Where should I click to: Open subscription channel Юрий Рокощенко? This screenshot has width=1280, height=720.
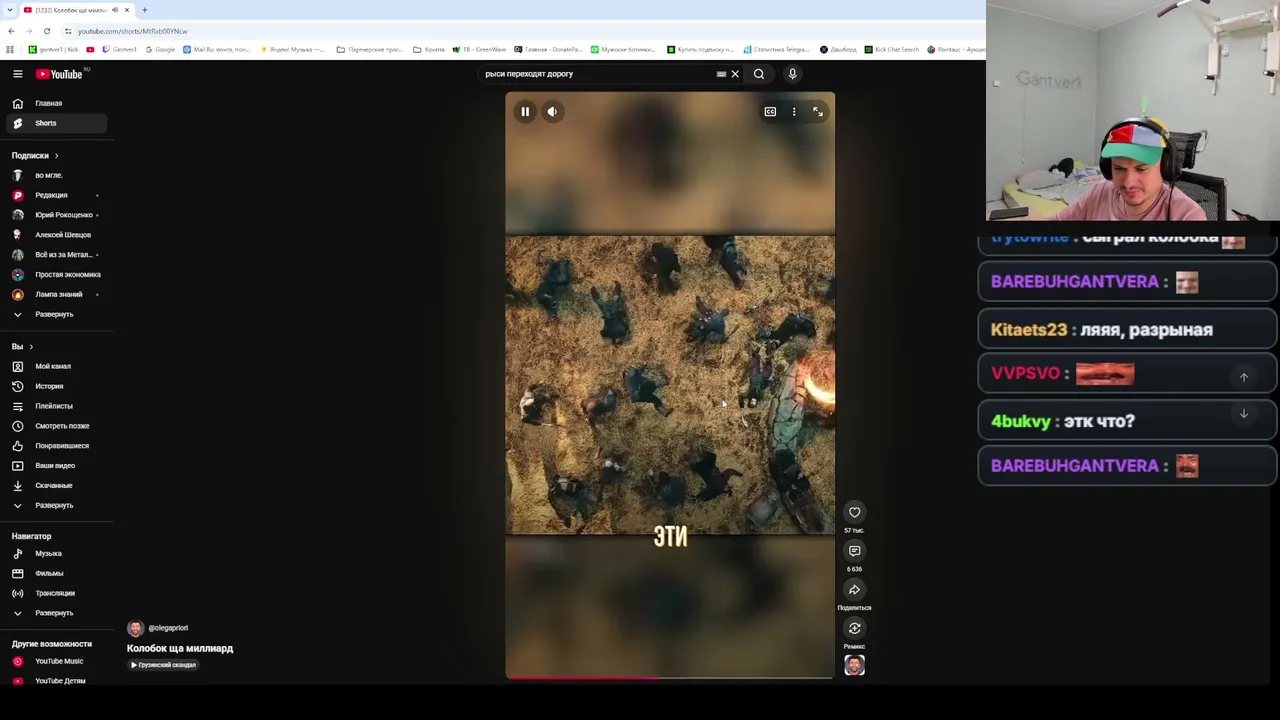click(55, 215)
